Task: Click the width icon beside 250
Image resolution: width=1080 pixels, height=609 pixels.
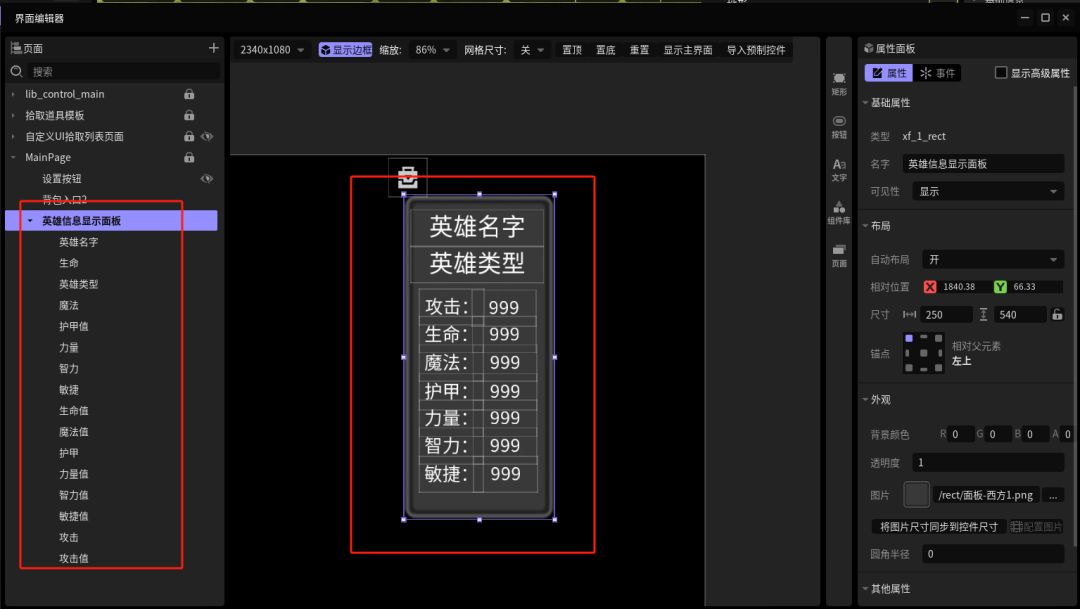Action: [x=909, y=315]
